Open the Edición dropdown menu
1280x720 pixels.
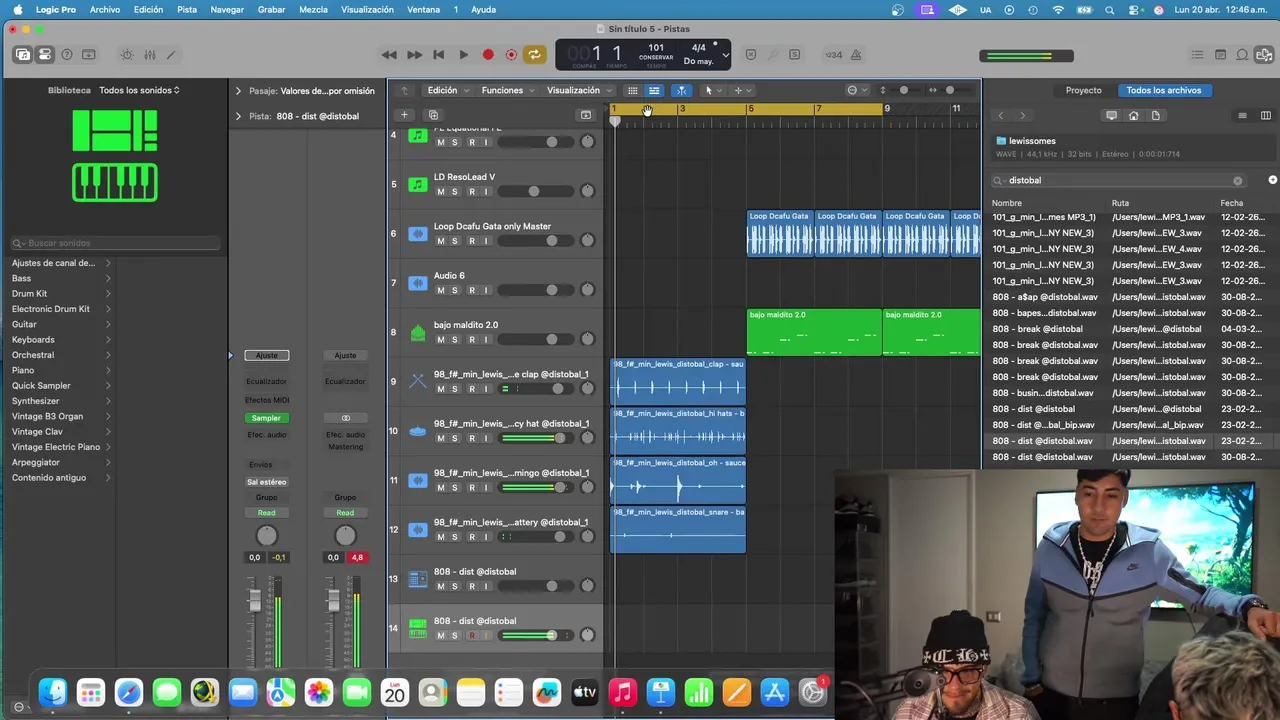tap(448, 90)
